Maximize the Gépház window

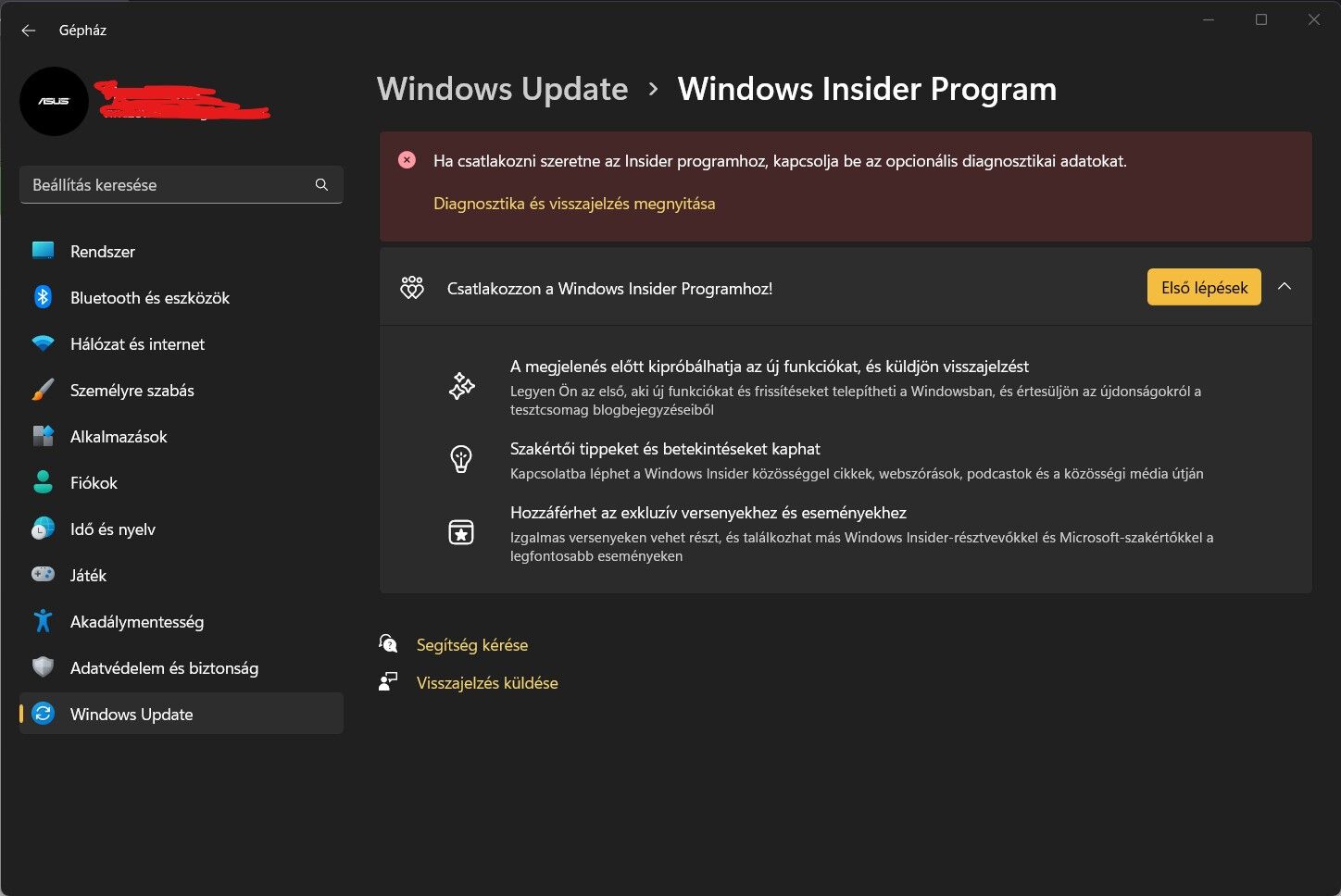(x=1261, y=19)
